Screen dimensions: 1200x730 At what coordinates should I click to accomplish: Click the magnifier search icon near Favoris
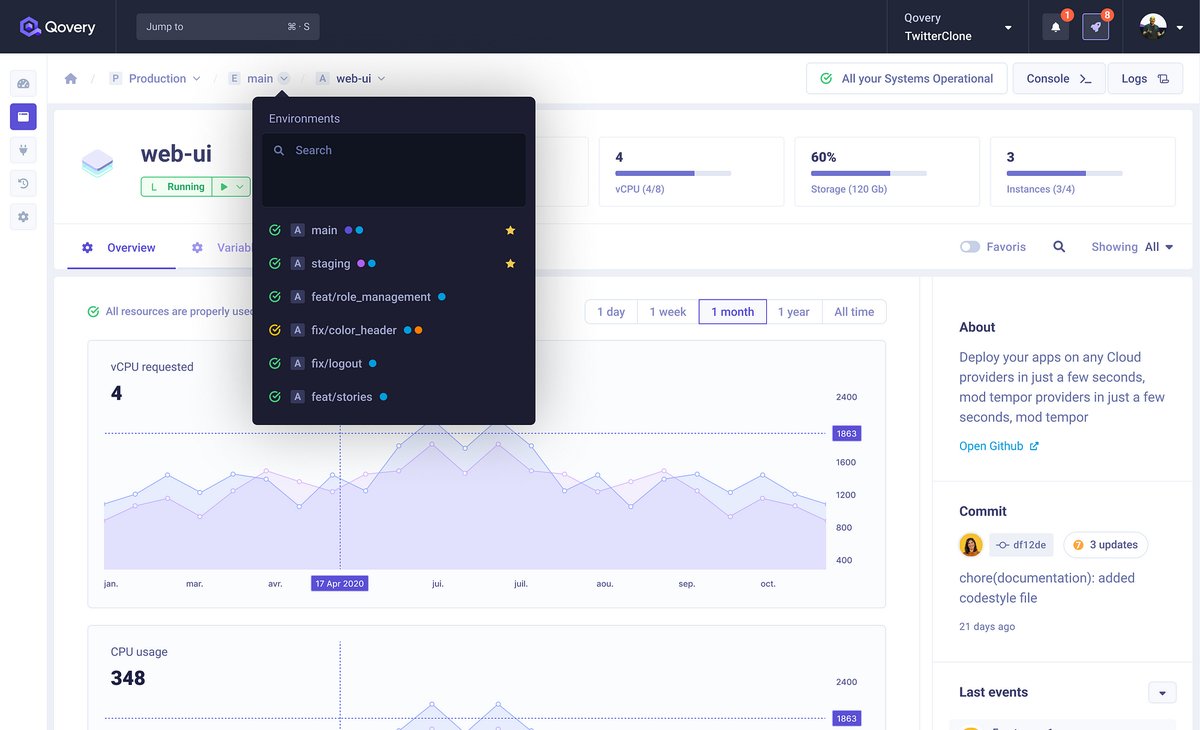click(1059, 247)
